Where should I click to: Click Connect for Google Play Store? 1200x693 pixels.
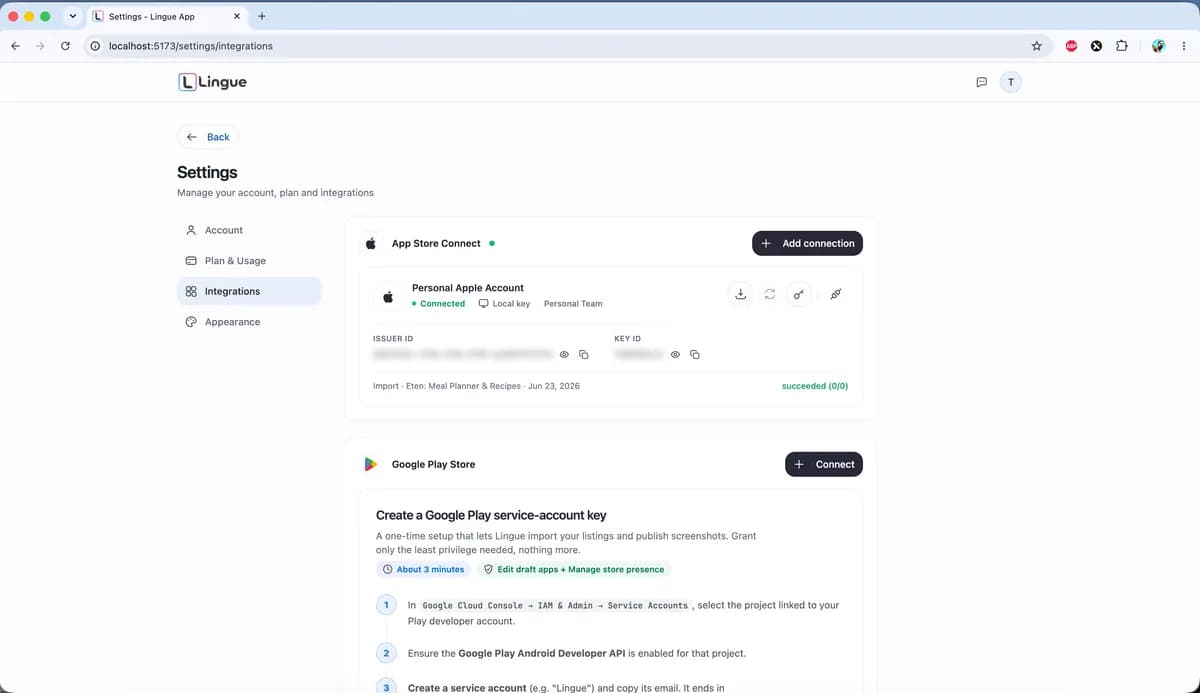click(824, 464)
